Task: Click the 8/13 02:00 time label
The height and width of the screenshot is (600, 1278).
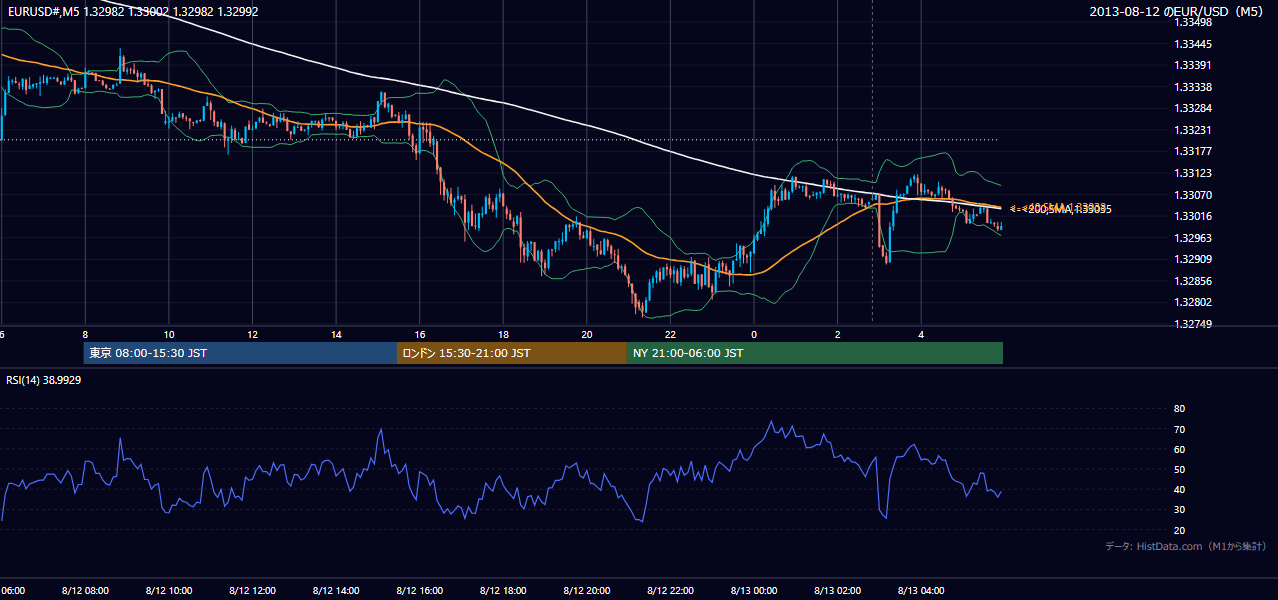Action: [x=838, y=590]
